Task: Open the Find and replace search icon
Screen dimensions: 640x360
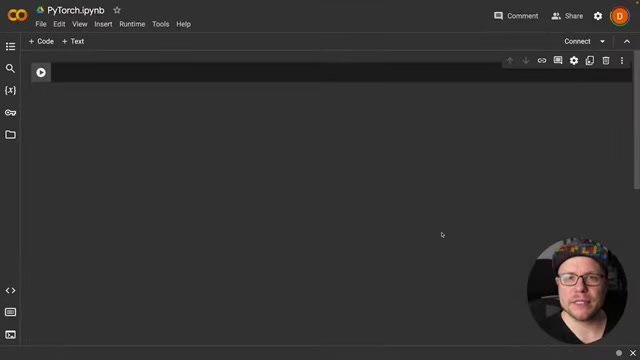Action: coord(10,69)
